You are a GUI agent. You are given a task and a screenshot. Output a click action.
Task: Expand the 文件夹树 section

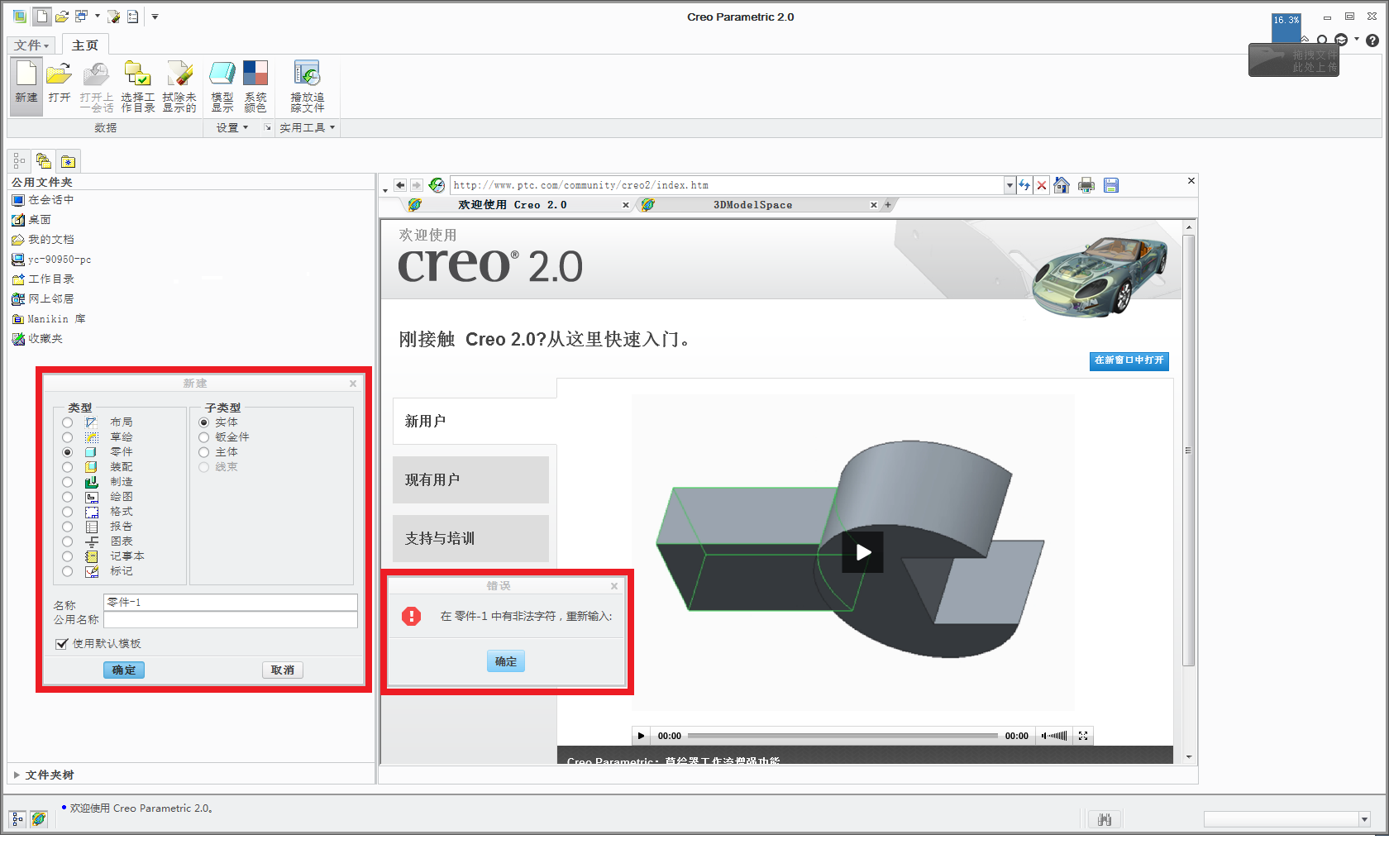17,775
